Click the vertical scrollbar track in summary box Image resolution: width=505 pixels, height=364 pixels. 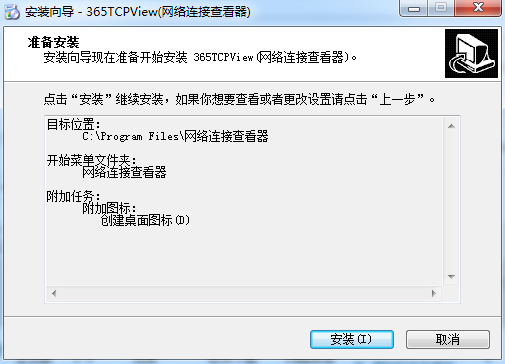click(451, 202)
